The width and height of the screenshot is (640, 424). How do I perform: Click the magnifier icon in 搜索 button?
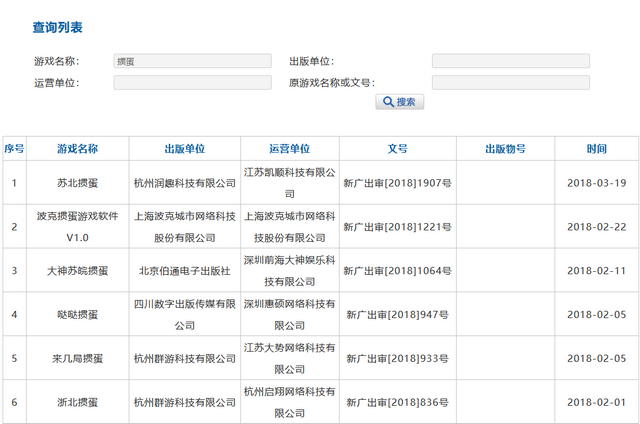388,102
